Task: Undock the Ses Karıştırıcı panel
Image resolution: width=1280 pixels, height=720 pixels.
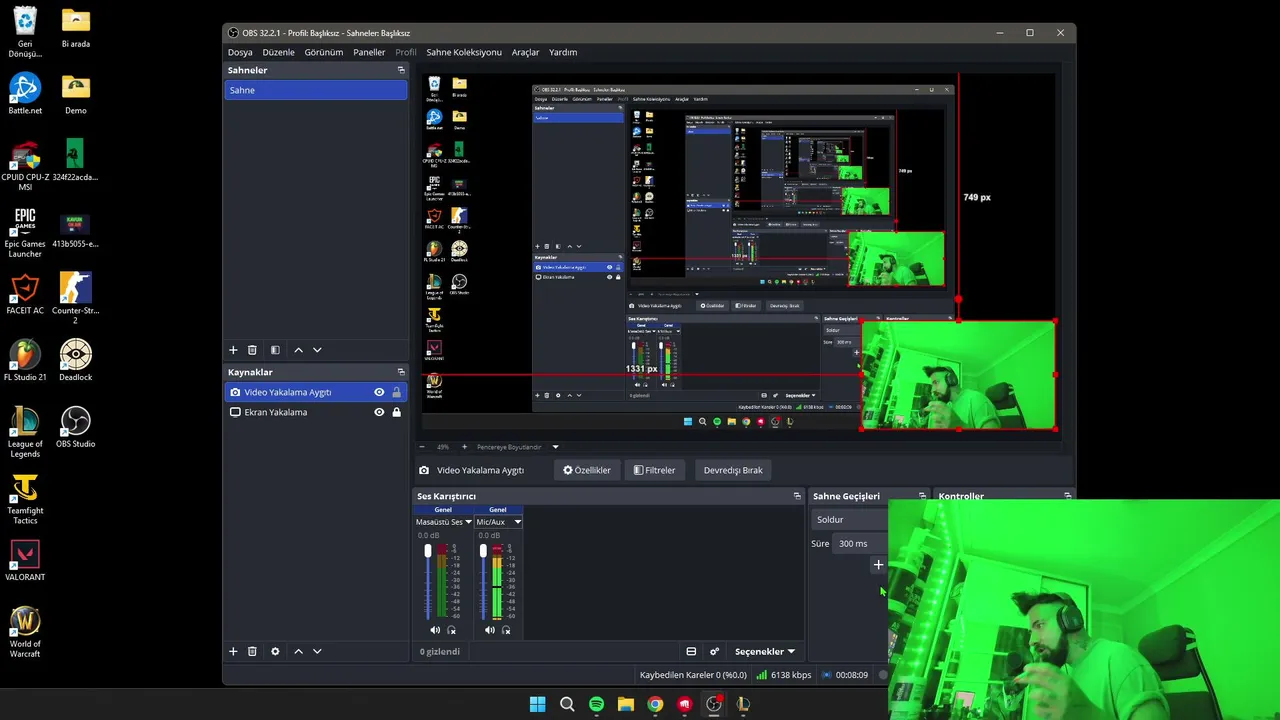Action: [797, 496]
